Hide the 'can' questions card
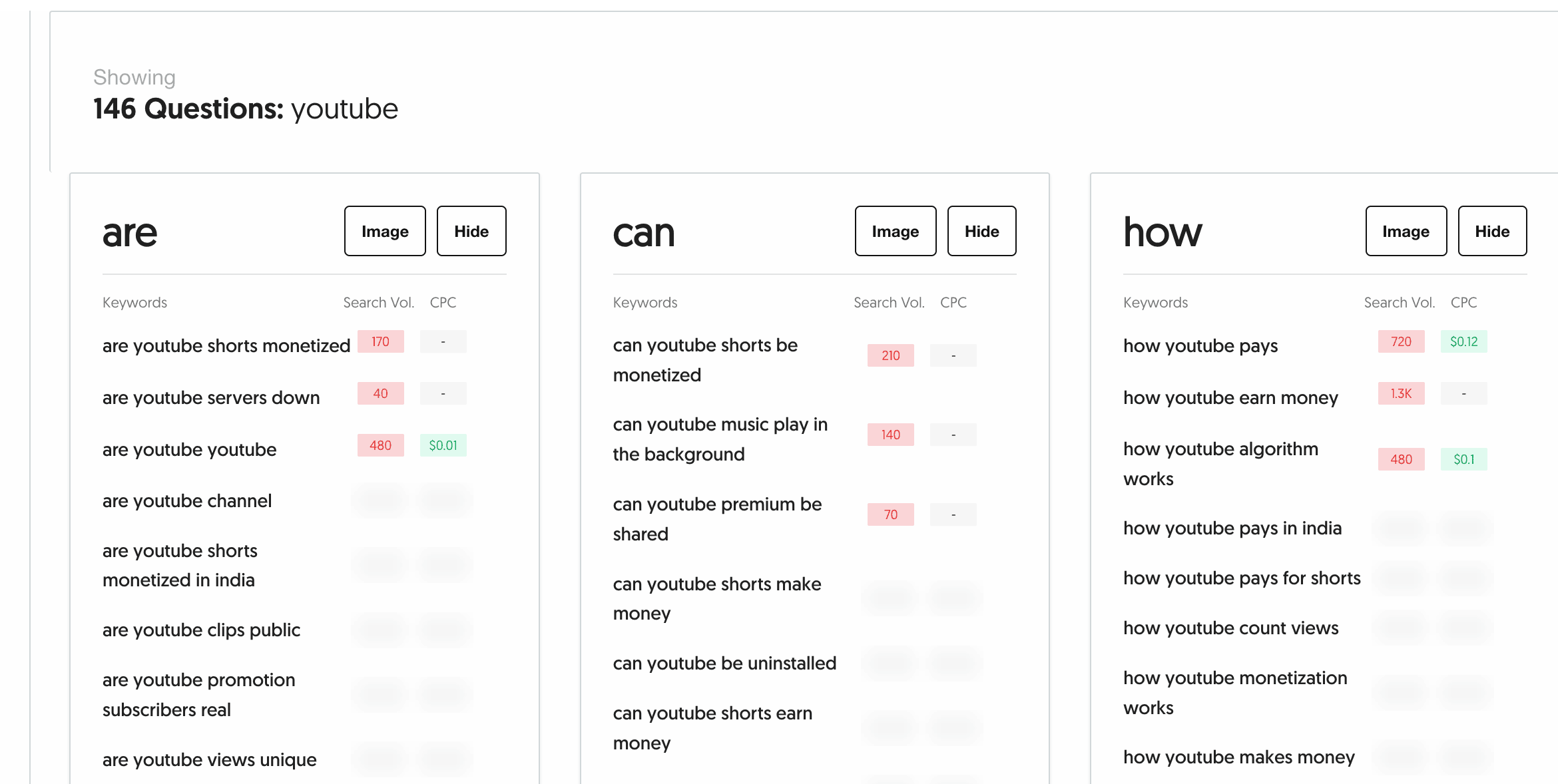 [982, 231]
